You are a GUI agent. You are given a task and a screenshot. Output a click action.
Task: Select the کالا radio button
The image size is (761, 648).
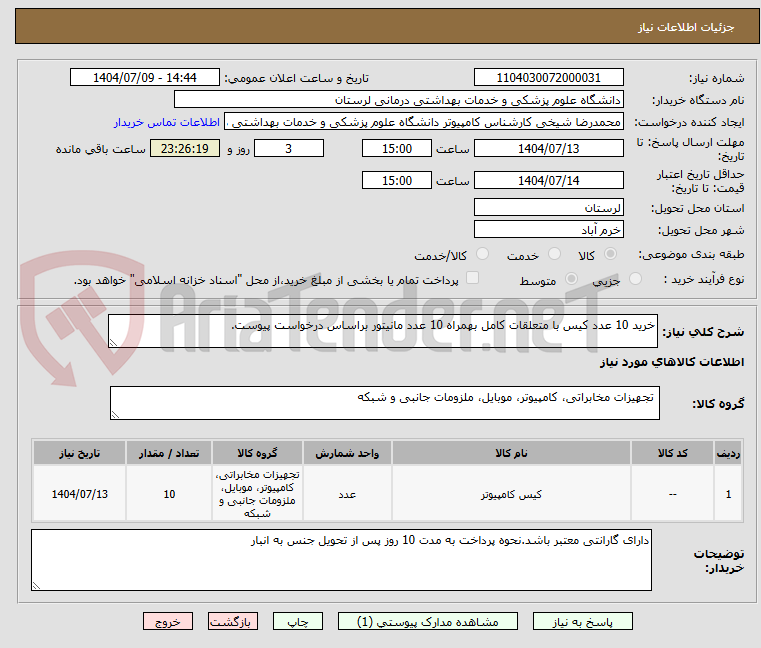[611, 254]
